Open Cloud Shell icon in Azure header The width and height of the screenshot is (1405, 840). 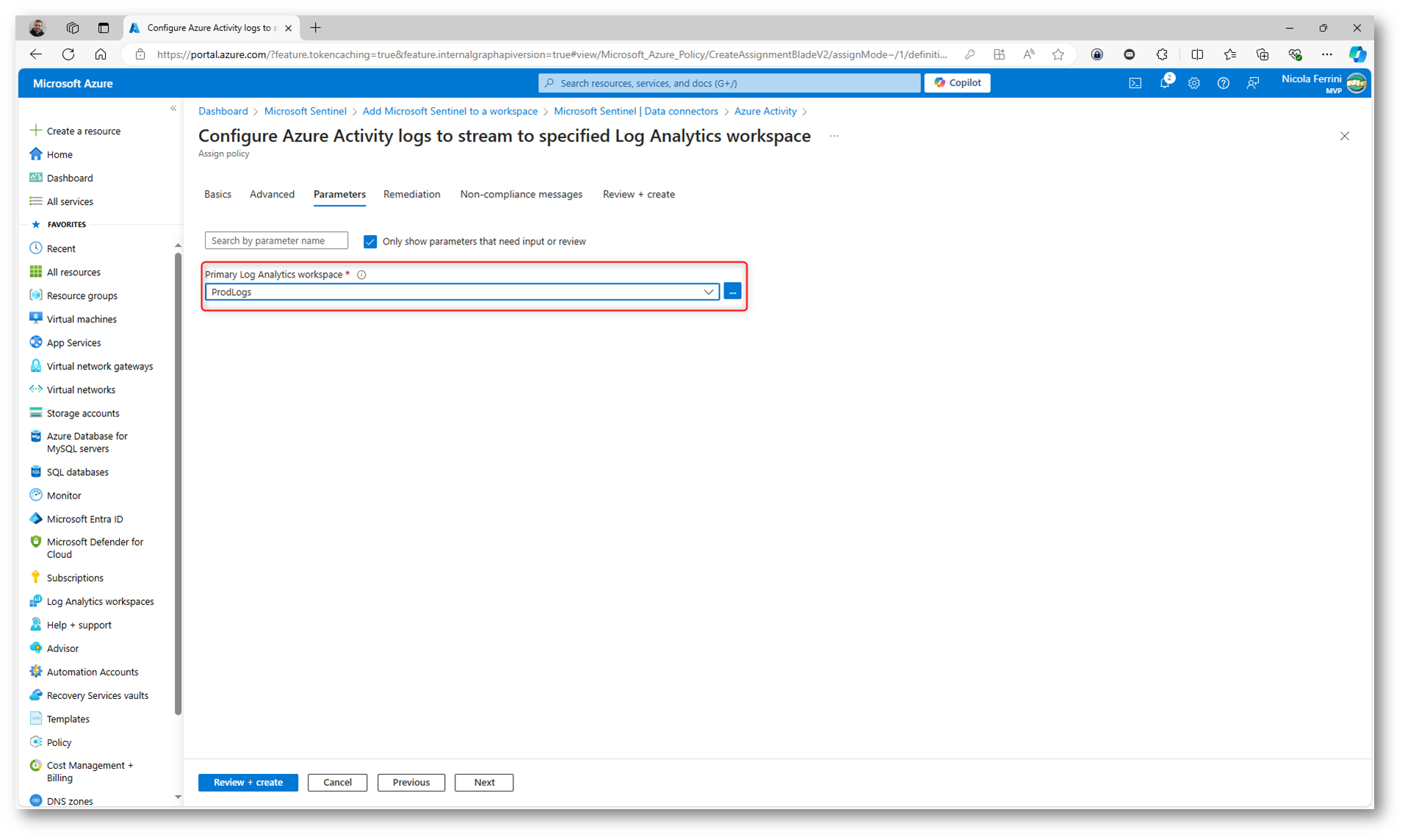tap(1135, 84)
